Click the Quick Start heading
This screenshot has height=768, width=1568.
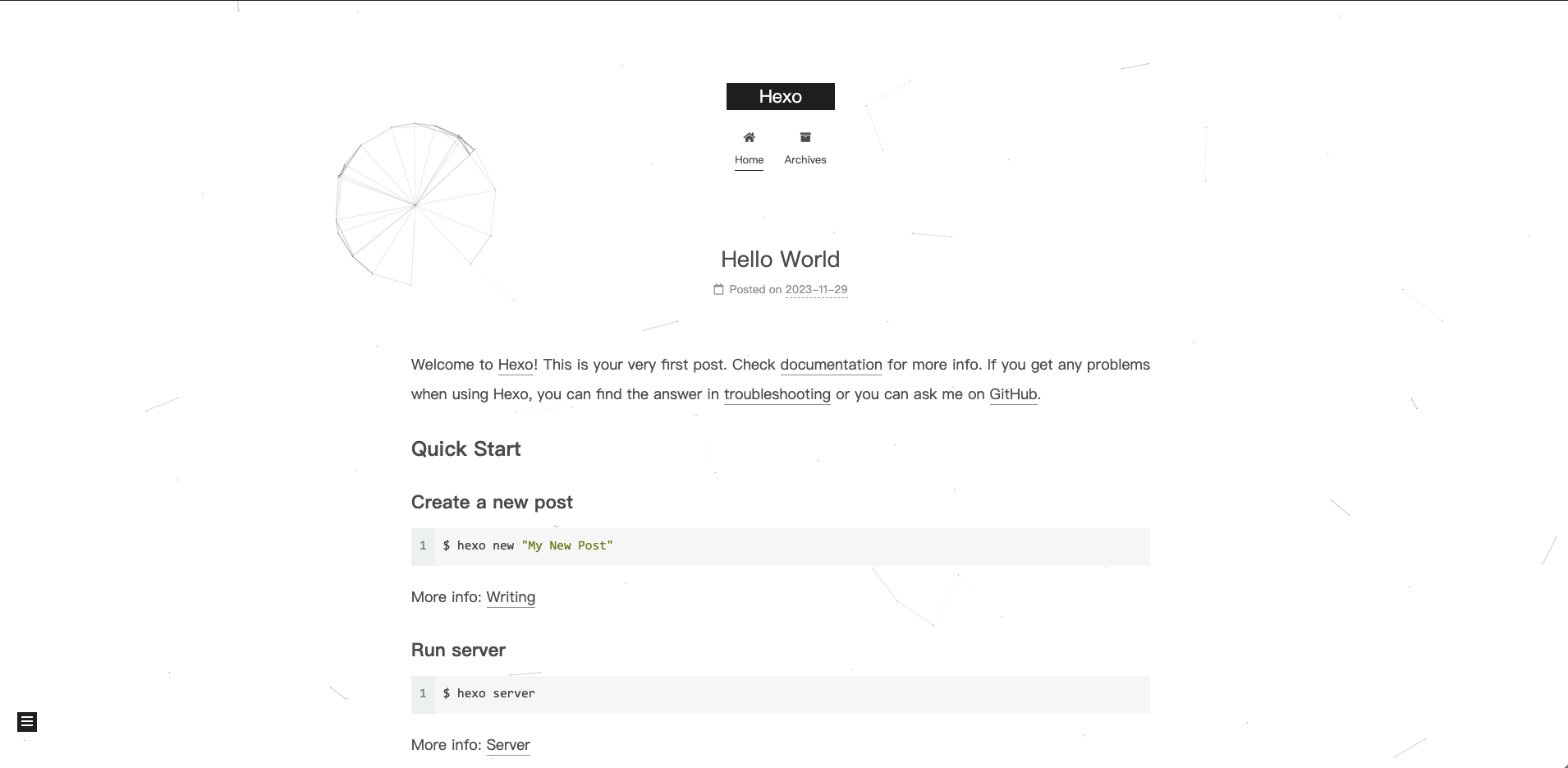(465, 449)
